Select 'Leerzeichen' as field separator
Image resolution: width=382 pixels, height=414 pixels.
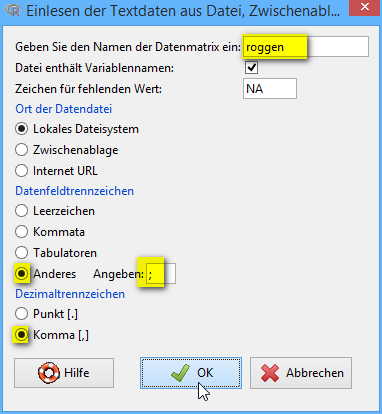coord(21,211)
